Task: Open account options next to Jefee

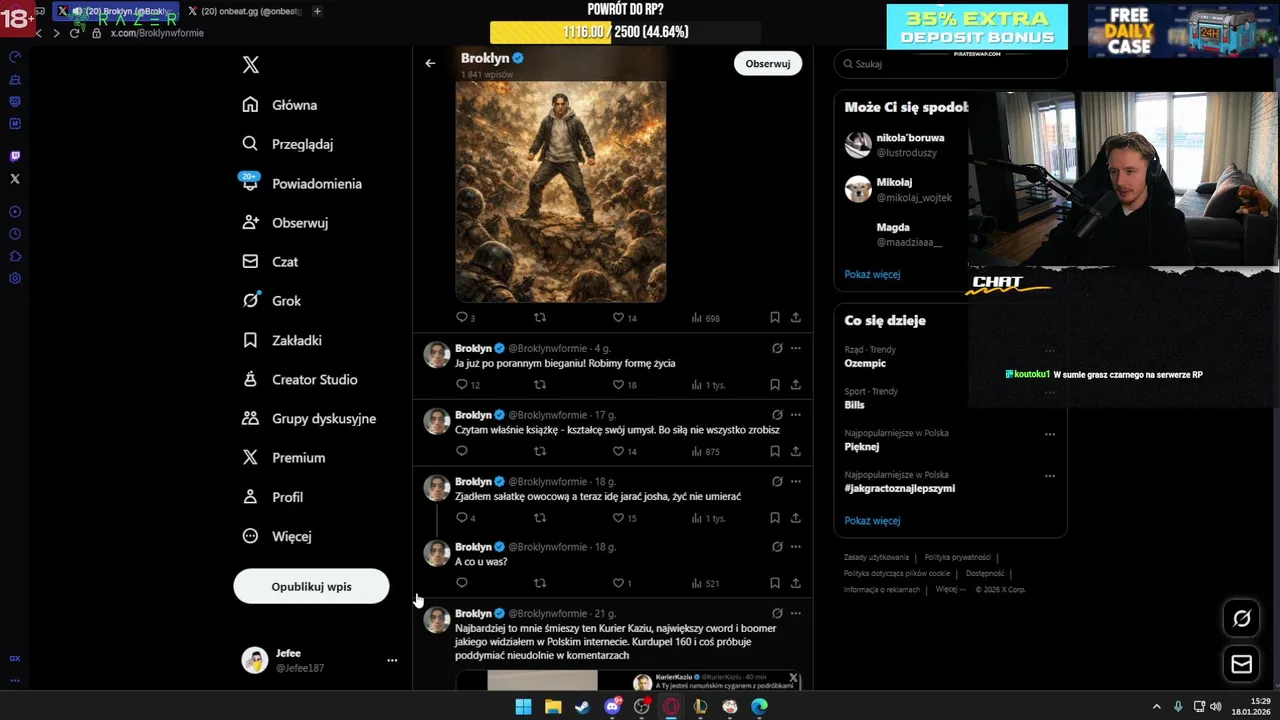Action: click(392, 660)
